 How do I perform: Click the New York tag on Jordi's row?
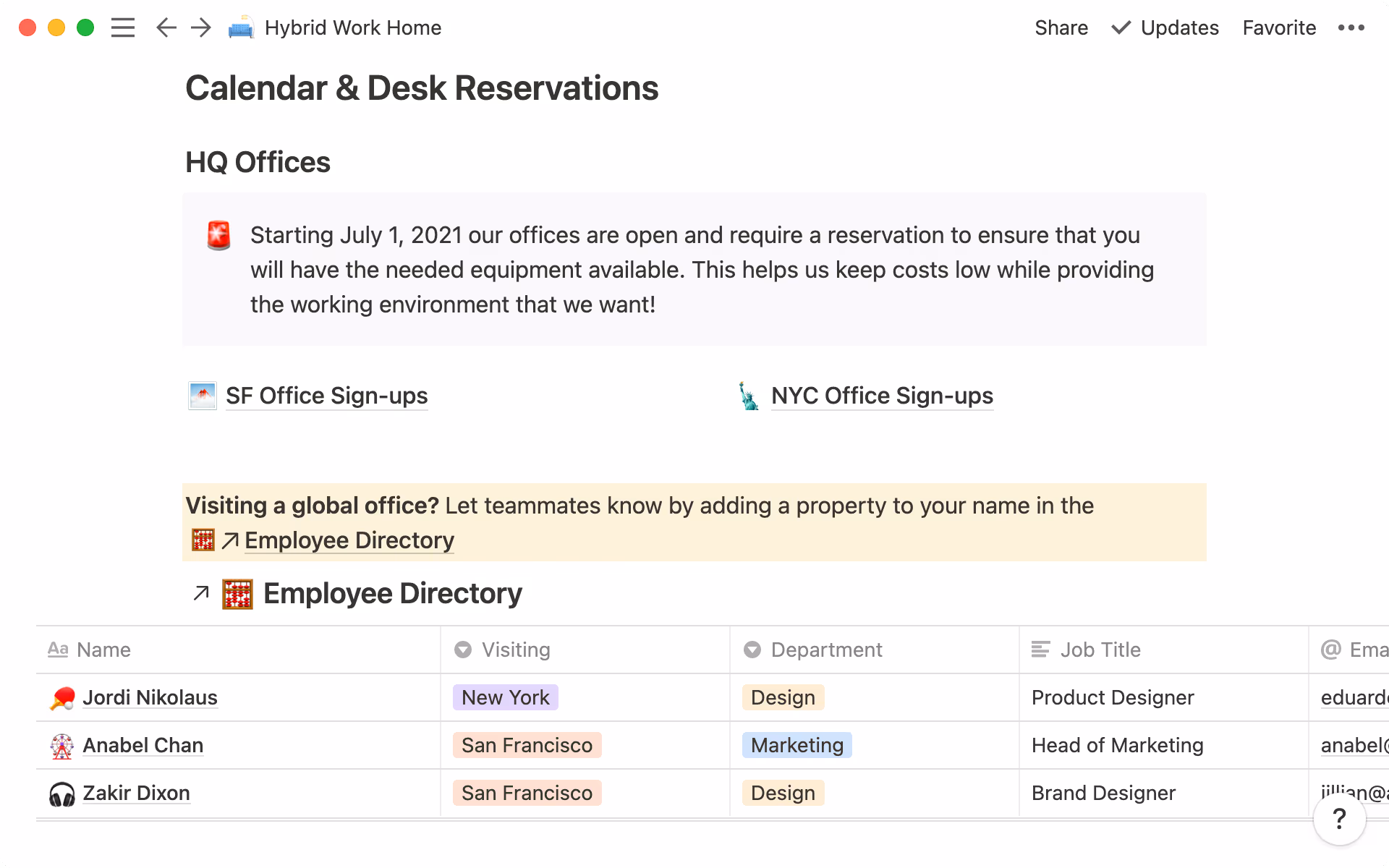[505, 697]
